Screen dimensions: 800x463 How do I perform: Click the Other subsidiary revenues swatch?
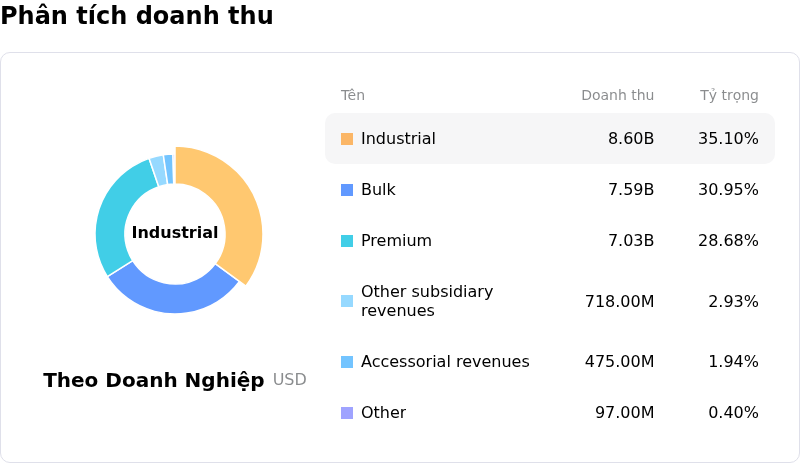pyautogui.click(x=347, y=301)
